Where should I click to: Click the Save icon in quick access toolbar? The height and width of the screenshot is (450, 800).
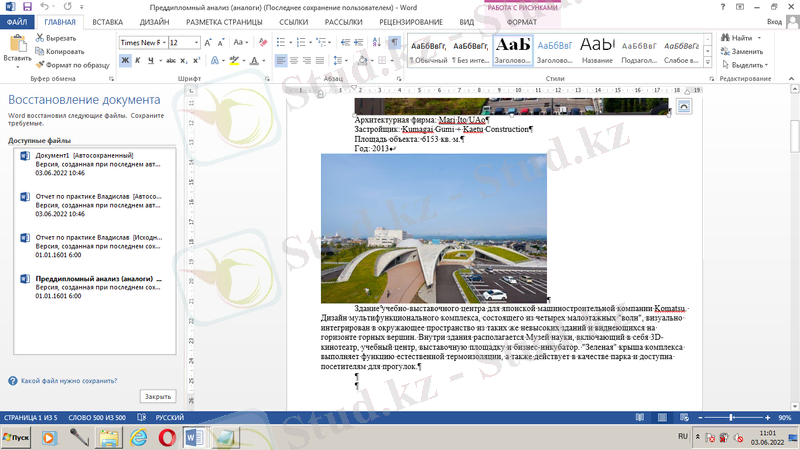point(26,6)
